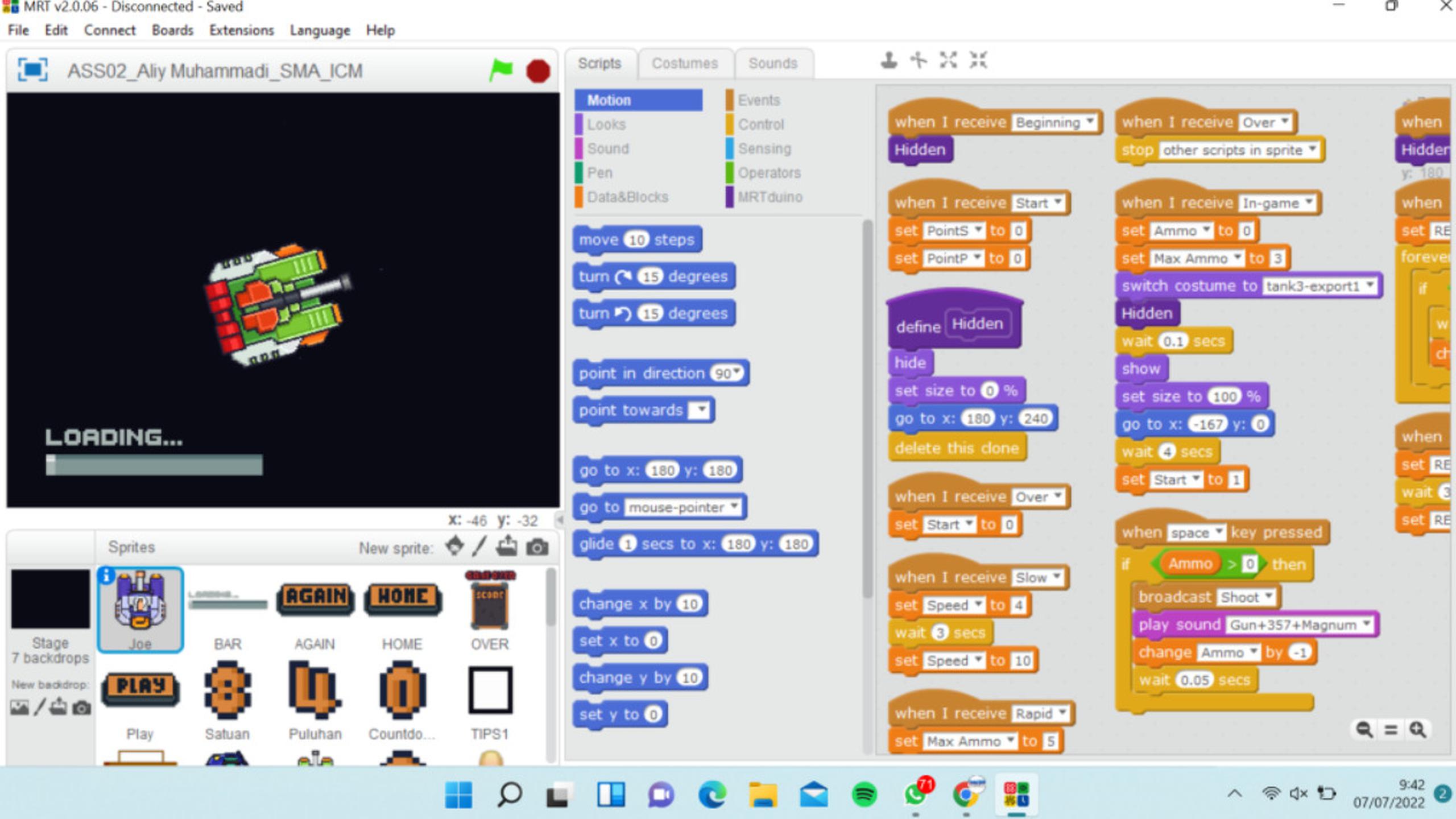Select the TIPS1 sprite
1456x819 pixels.
pyautogui.click(x=490, y=700)
